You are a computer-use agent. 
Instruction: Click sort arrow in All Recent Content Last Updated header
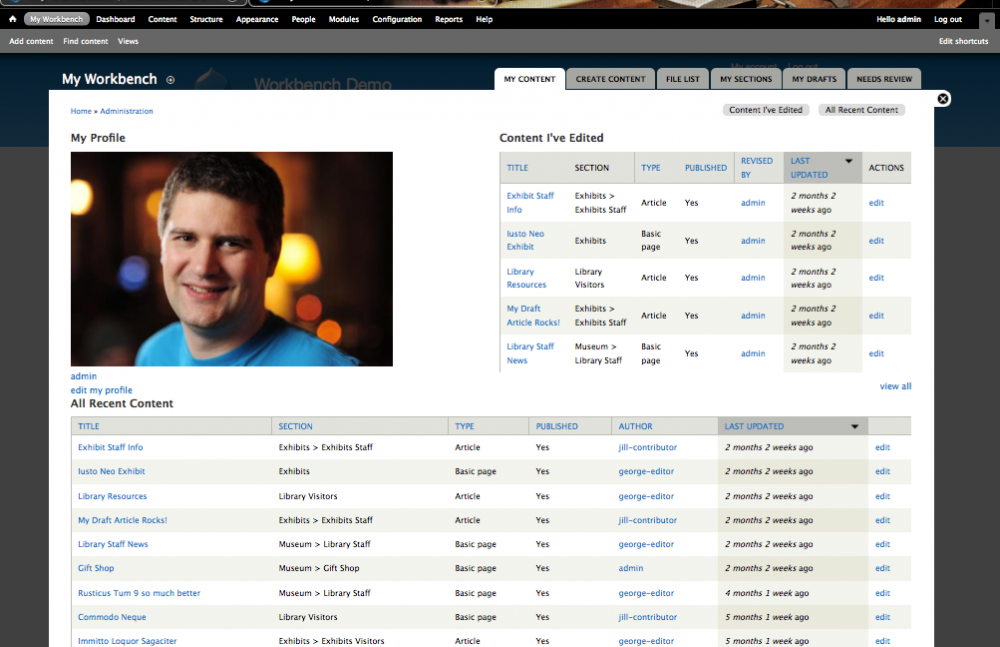click(x=854, y=426)
